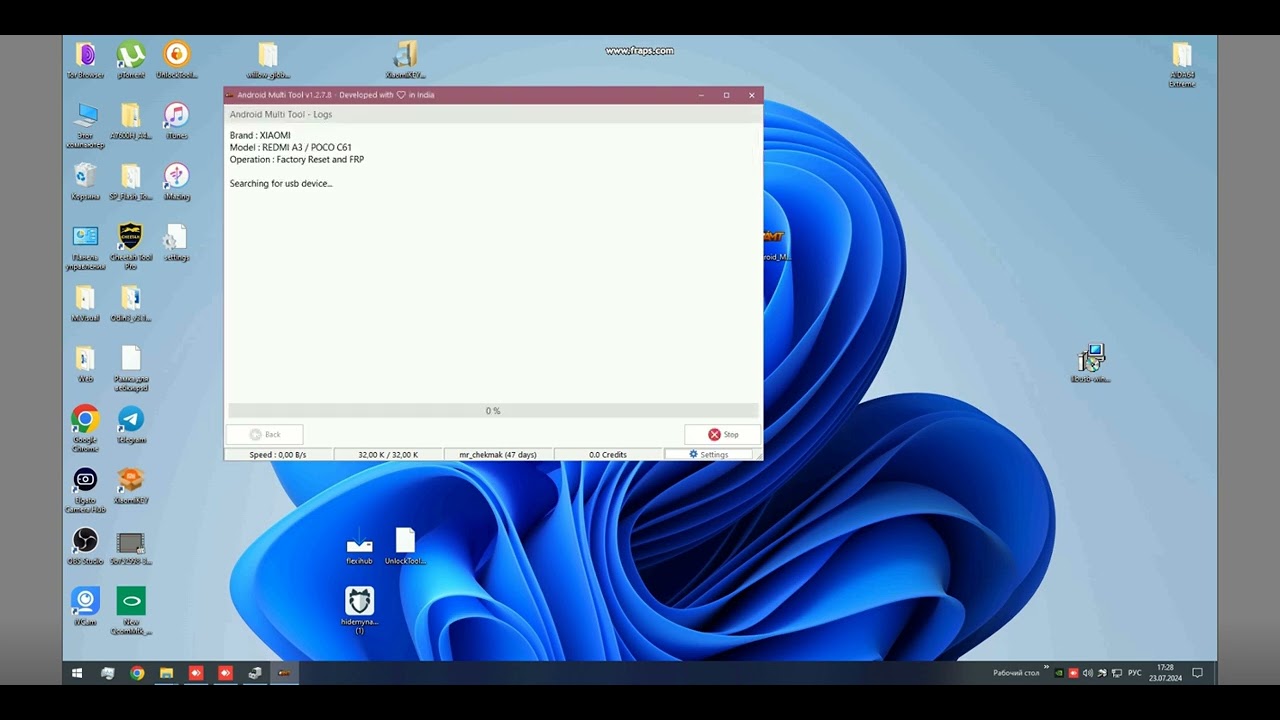Viewport: 1280px width, 720px height.
Task: Click the 0% progress bar
Action: [x=493, y=411]
